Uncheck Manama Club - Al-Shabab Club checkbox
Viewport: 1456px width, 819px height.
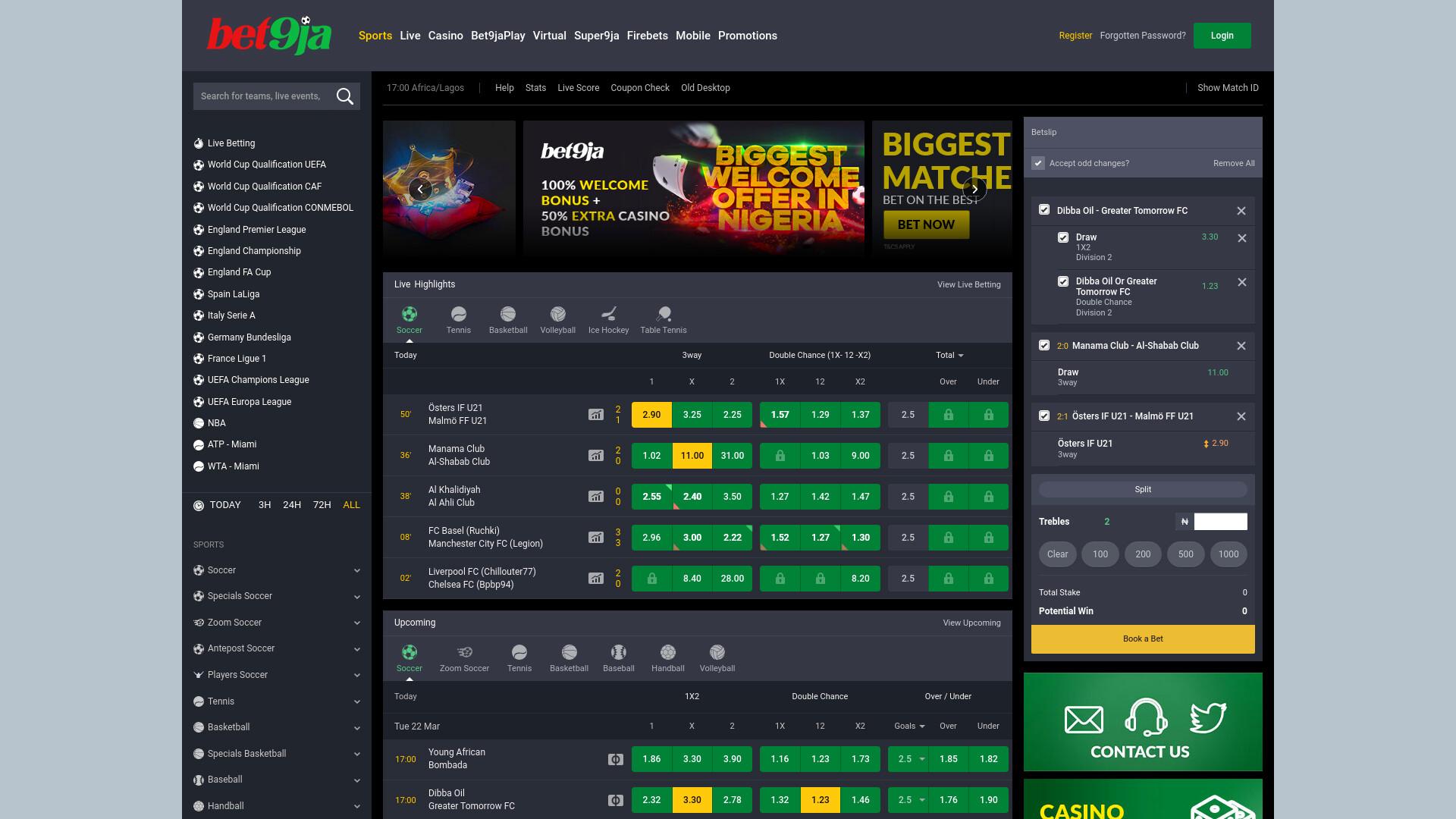(1044, 345)
